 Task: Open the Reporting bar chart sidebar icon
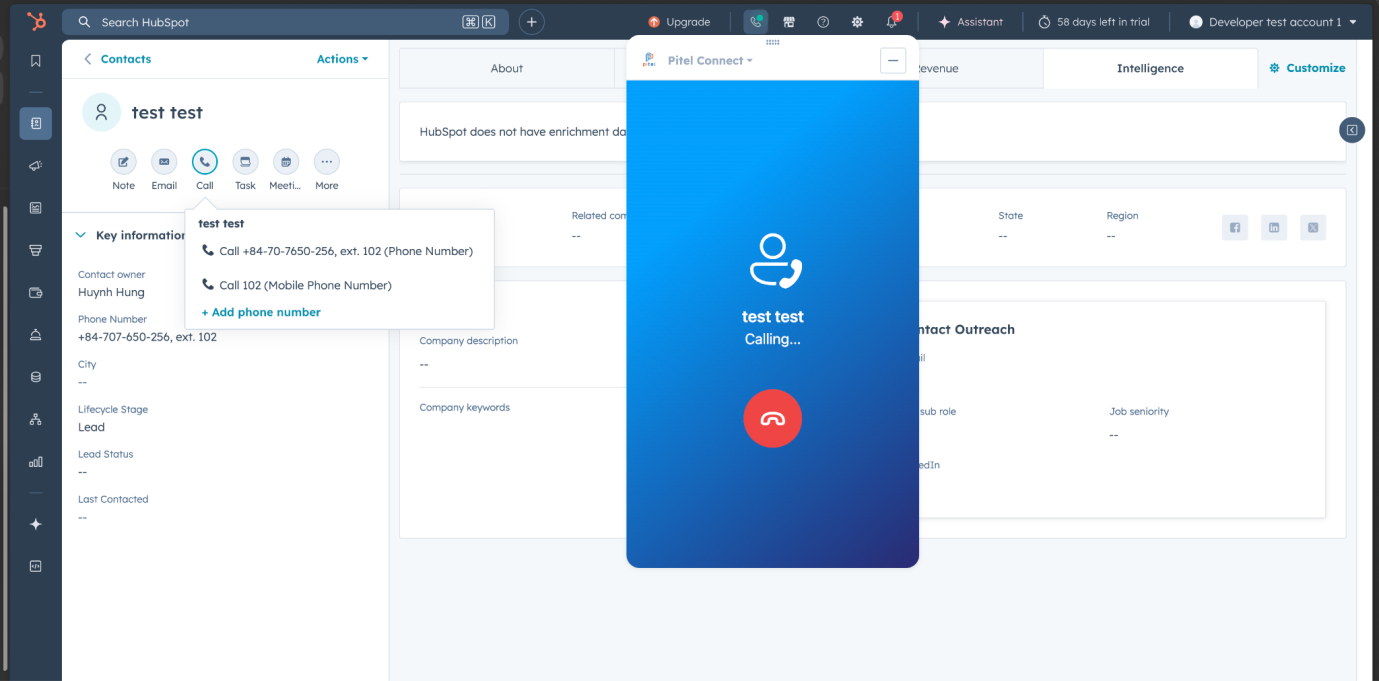(36, 462)
